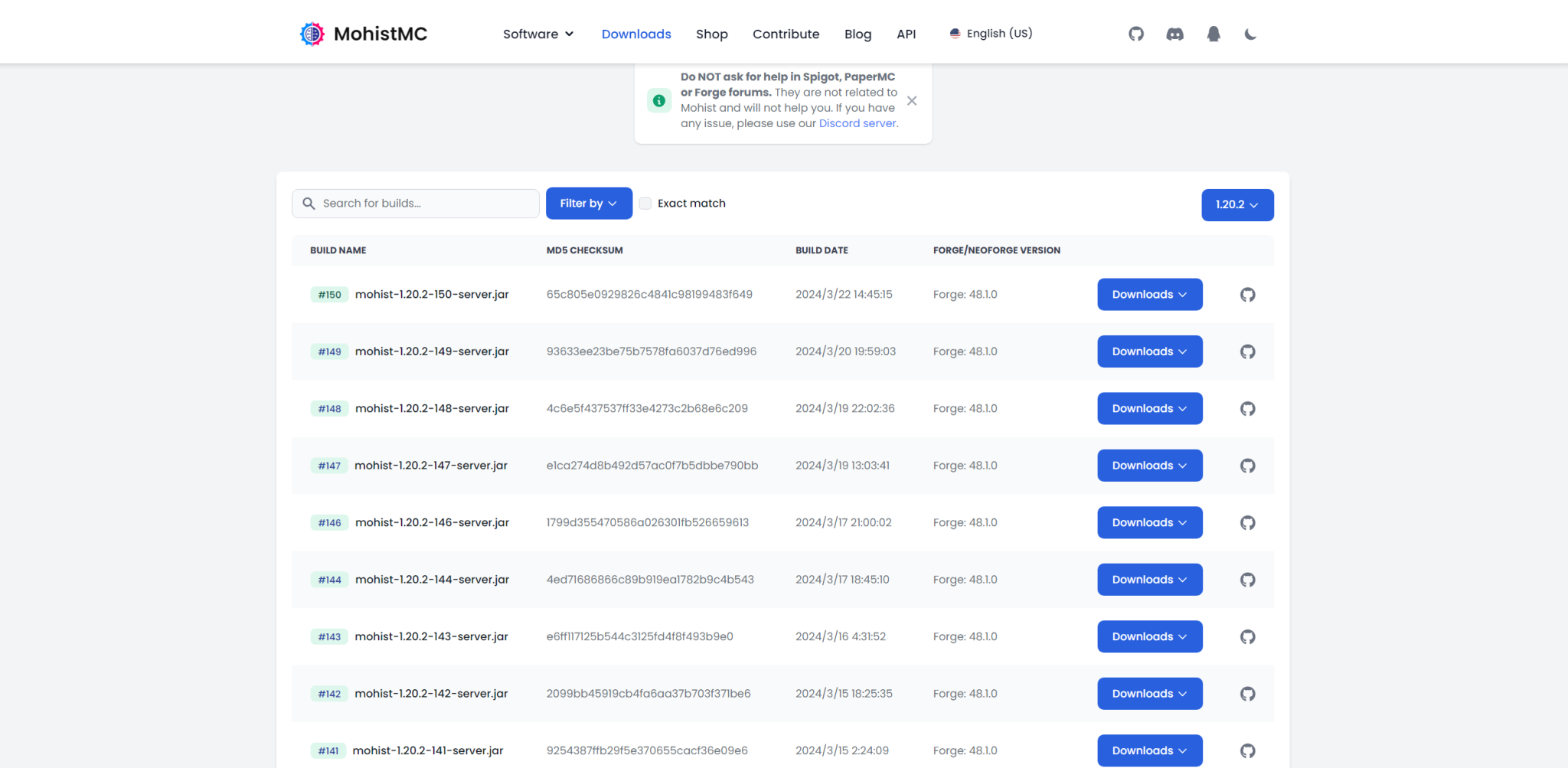Open the Discord icon in the header

1174,34
